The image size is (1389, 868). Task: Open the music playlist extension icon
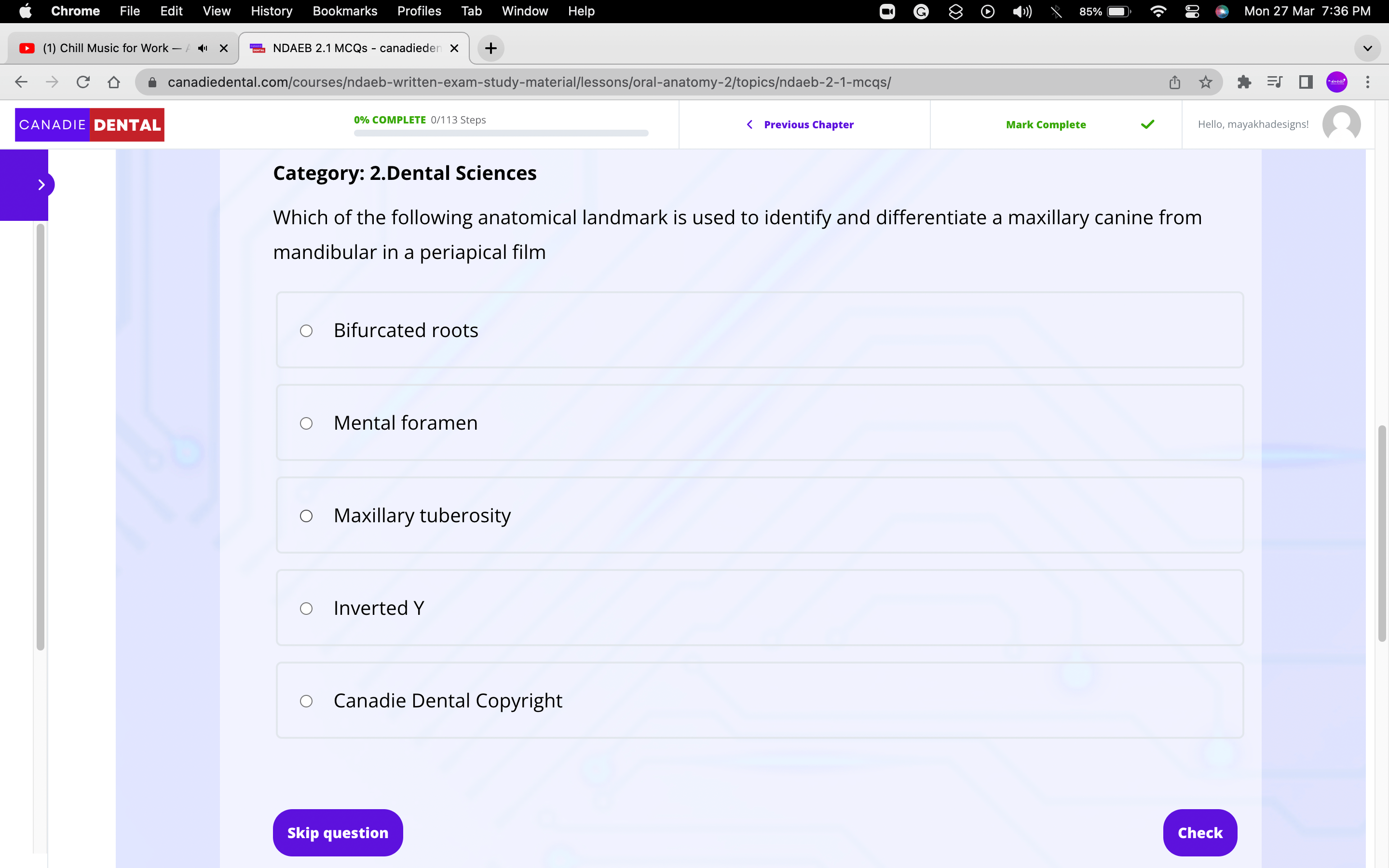[1274, 82]
